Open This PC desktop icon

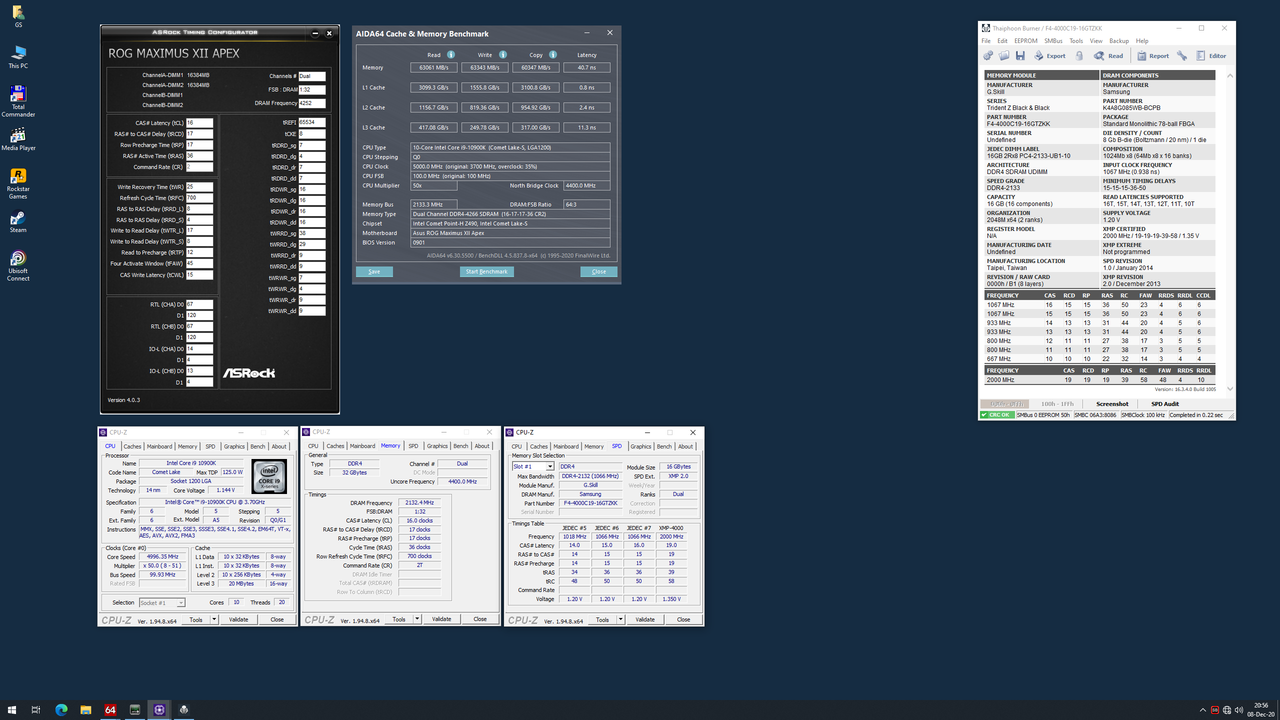pyautogui.click(x=18, y=57)
